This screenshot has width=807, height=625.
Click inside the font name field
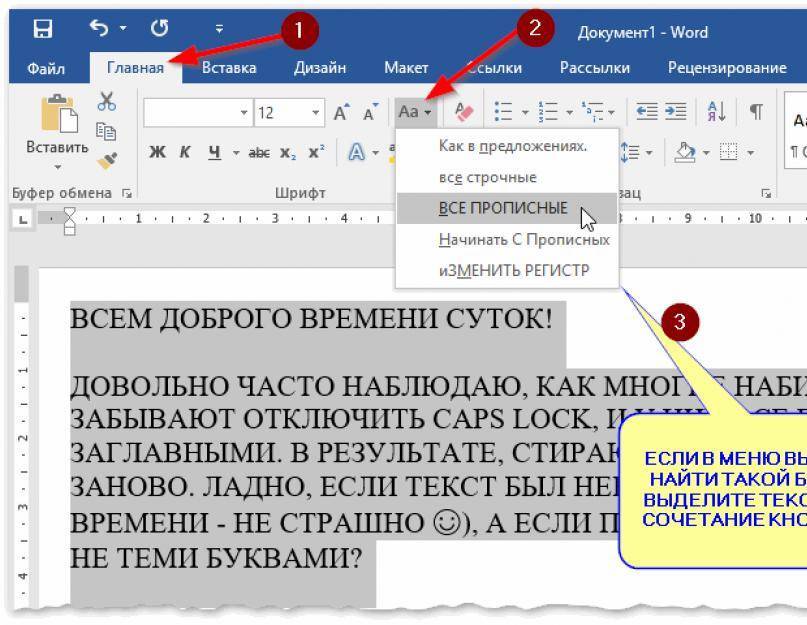tap(190, 113)
